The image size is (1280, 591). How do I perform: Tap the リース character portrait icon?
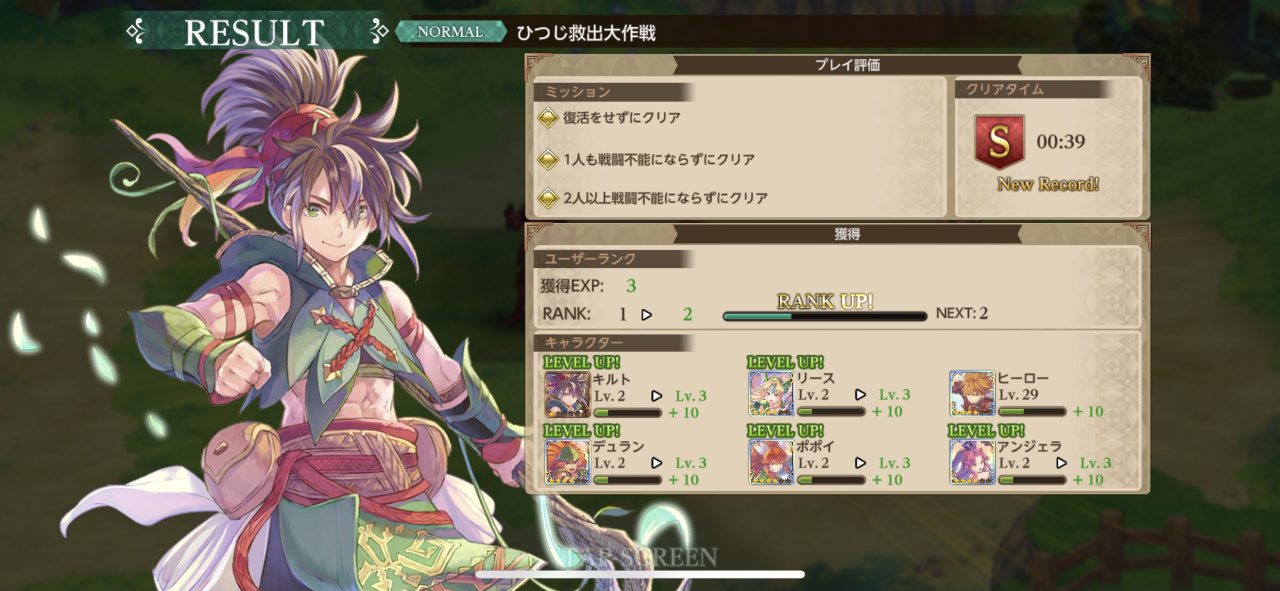click(771, 394)
